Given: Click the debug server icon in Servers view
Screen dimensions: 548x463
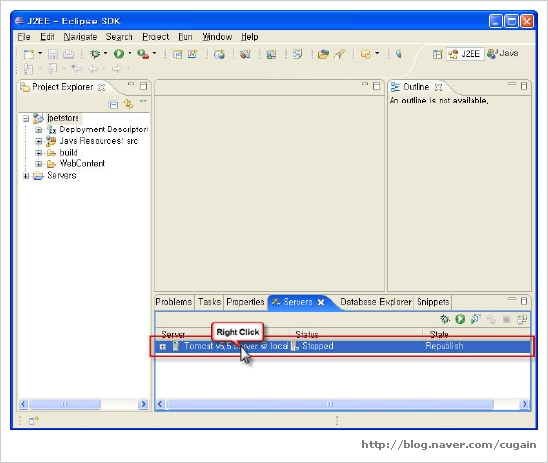Looking at the screenshot, I should tap(445, 319).
